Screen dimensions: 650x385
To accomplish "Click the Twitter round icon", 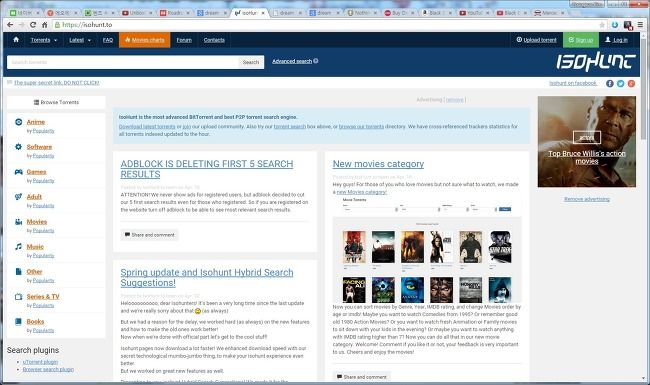I will (x=620, y=83).
